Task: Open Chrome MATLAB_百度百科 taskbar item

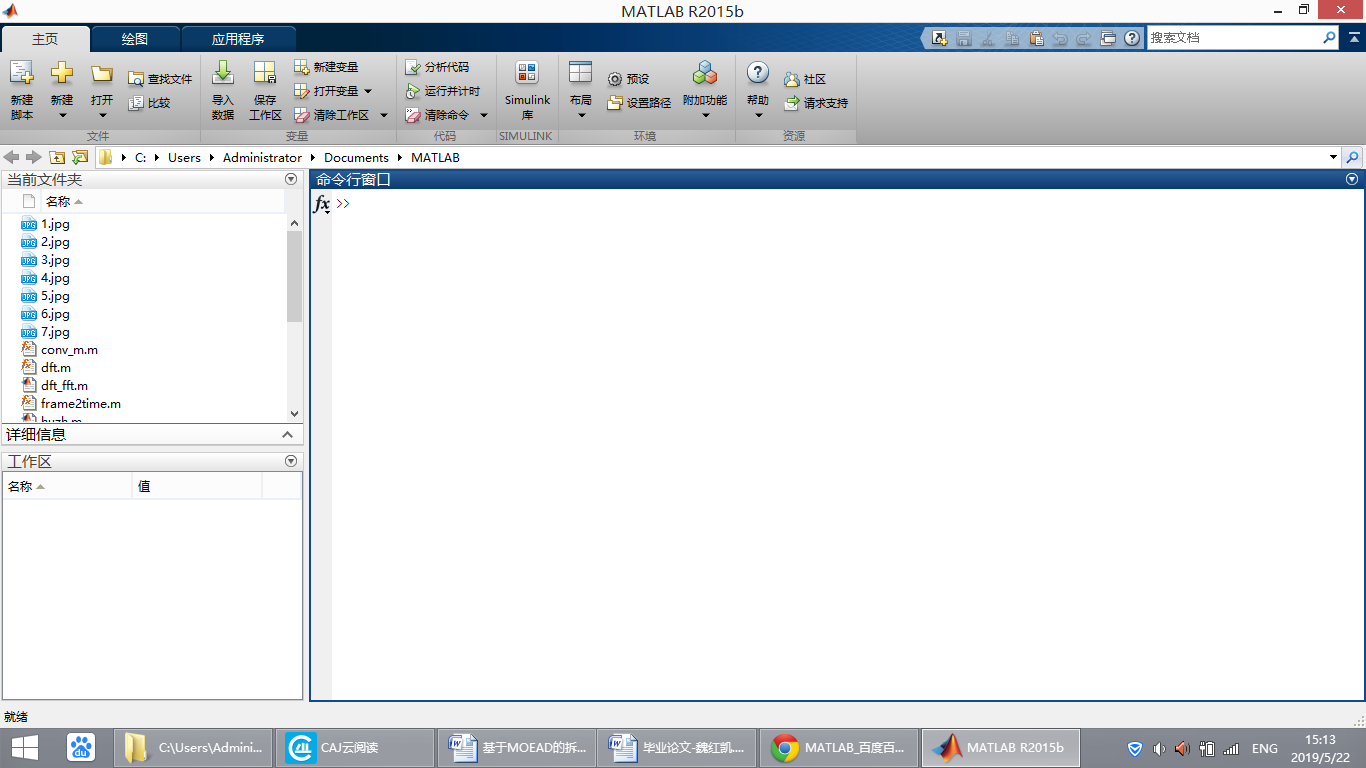Action: 839,748
